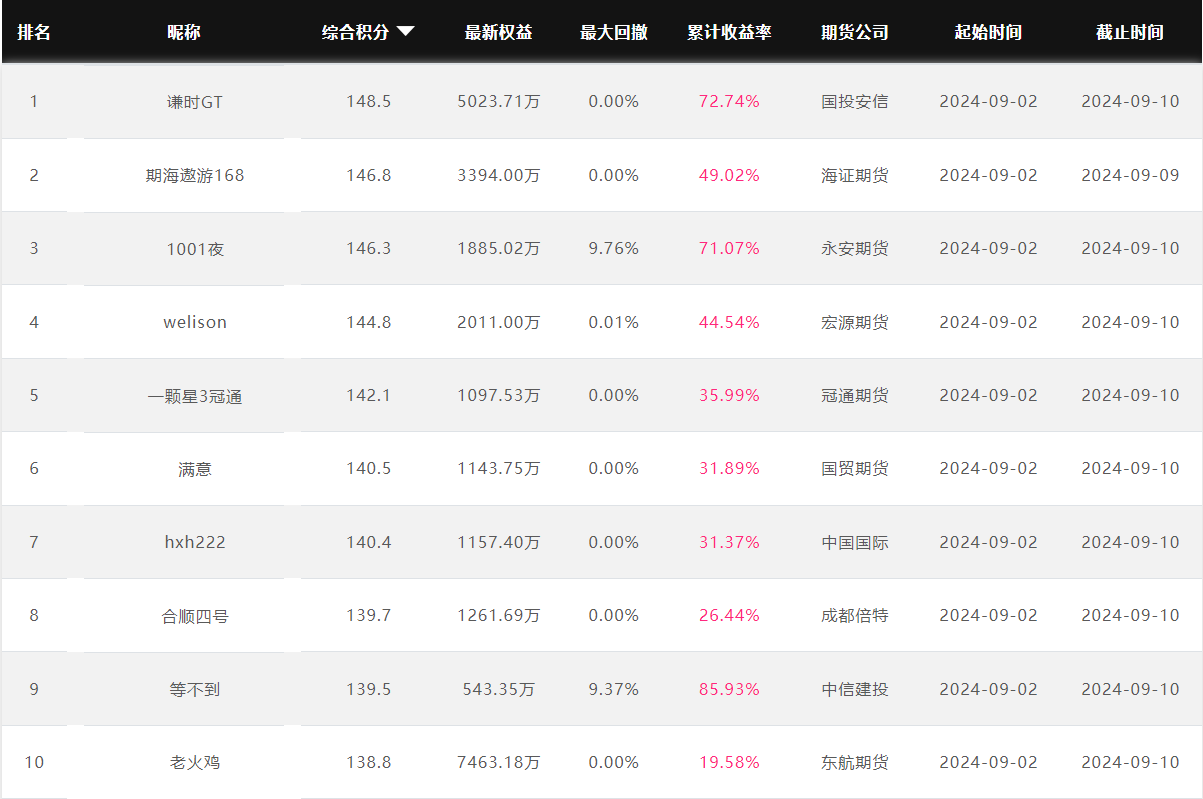Open the nickname welison
Image resolution: width=1203 pixels, height=799 pixels.
point(195,322)
